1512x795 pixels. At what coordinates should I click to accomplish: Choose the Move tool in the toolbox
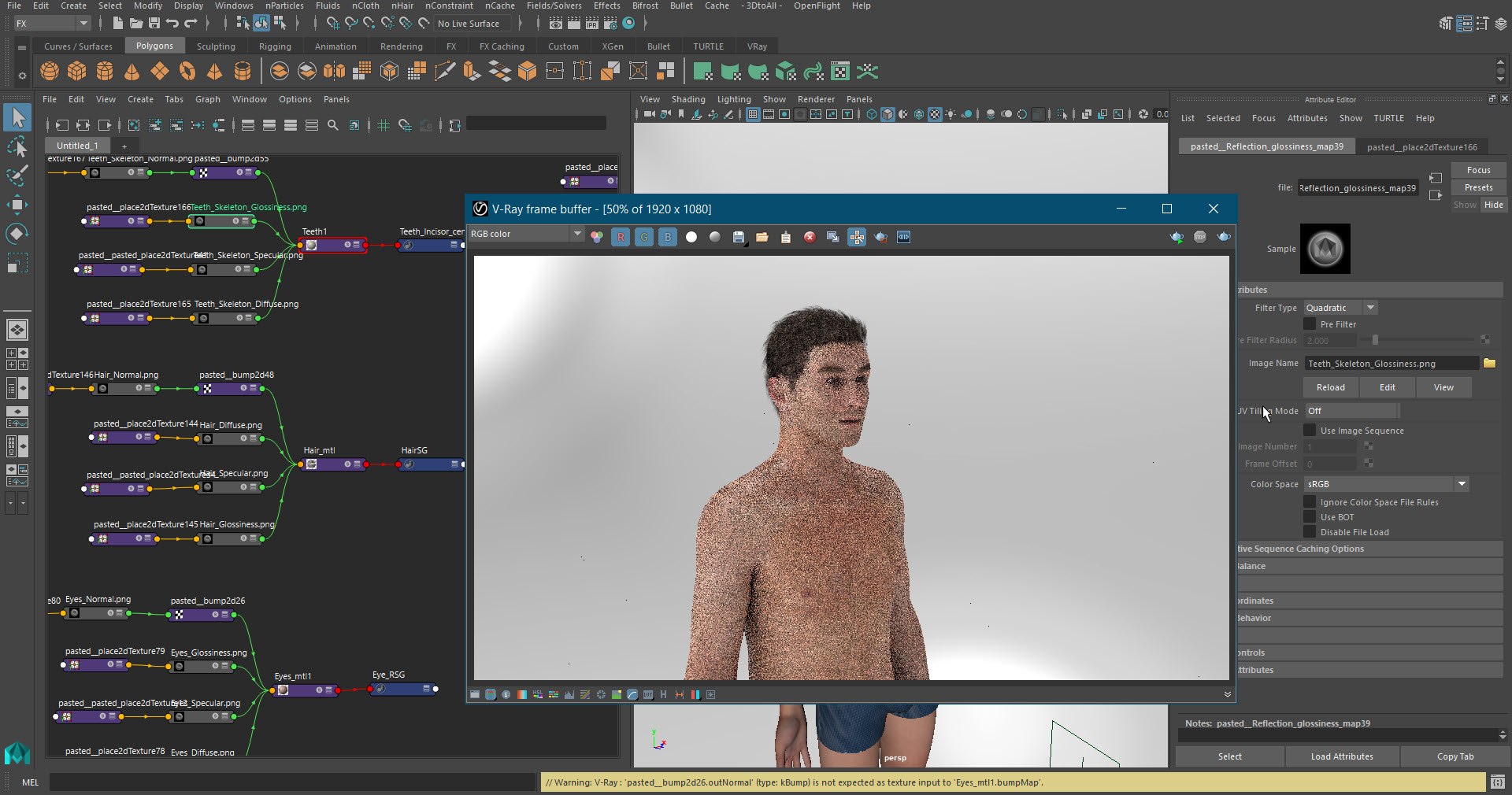tap(17, 205)
